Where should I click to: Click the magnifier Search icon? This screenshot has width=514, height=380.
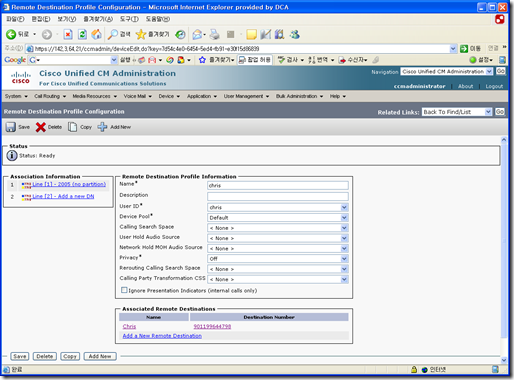(x=113, y=34)
